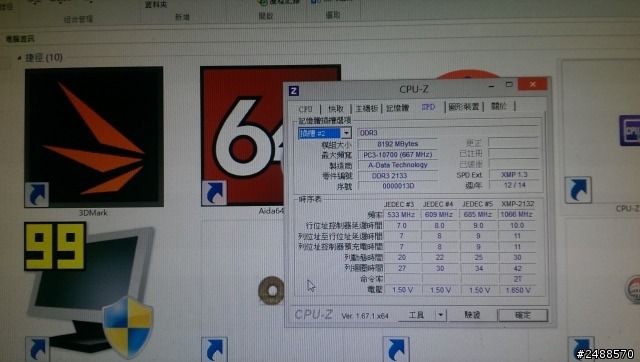
Task: Maximize the CPU-Z window
Action: tap(509, 84)
